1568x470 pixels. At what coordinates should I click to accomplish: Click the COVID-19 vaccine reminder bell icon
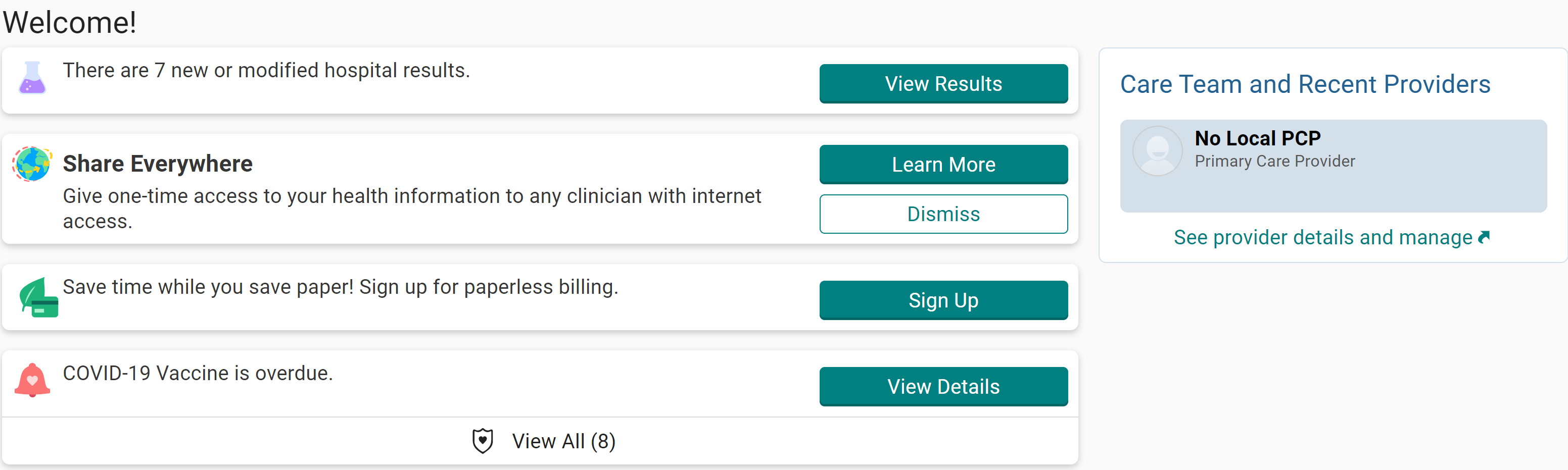(32, 381)
